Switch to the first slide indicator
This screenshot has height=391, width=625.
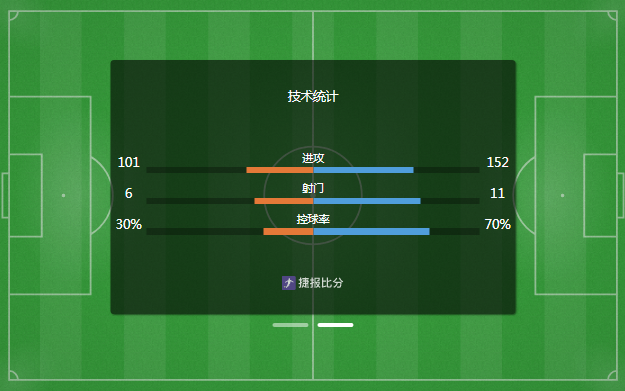290,325
